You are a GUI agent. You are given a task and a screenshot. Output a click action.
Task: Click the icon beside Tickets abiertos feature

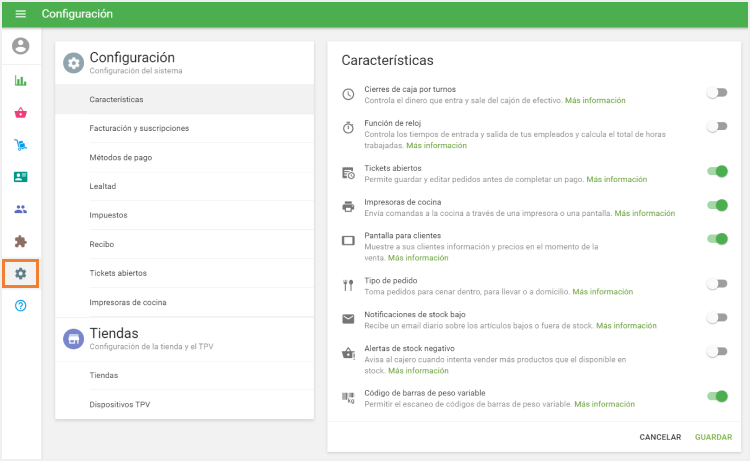[348, 173]
